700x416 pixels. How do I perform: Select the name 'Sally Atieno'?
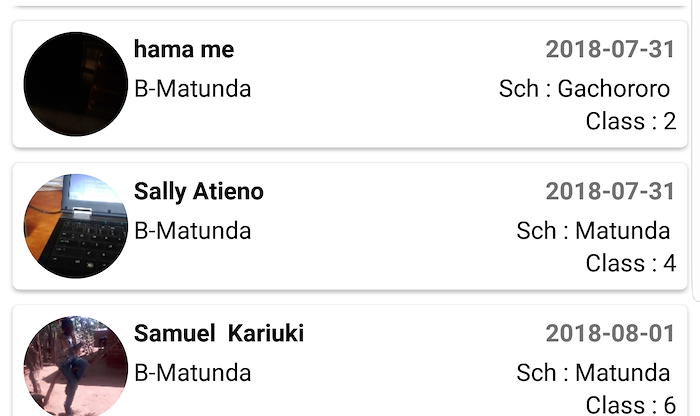click(199, 191)
